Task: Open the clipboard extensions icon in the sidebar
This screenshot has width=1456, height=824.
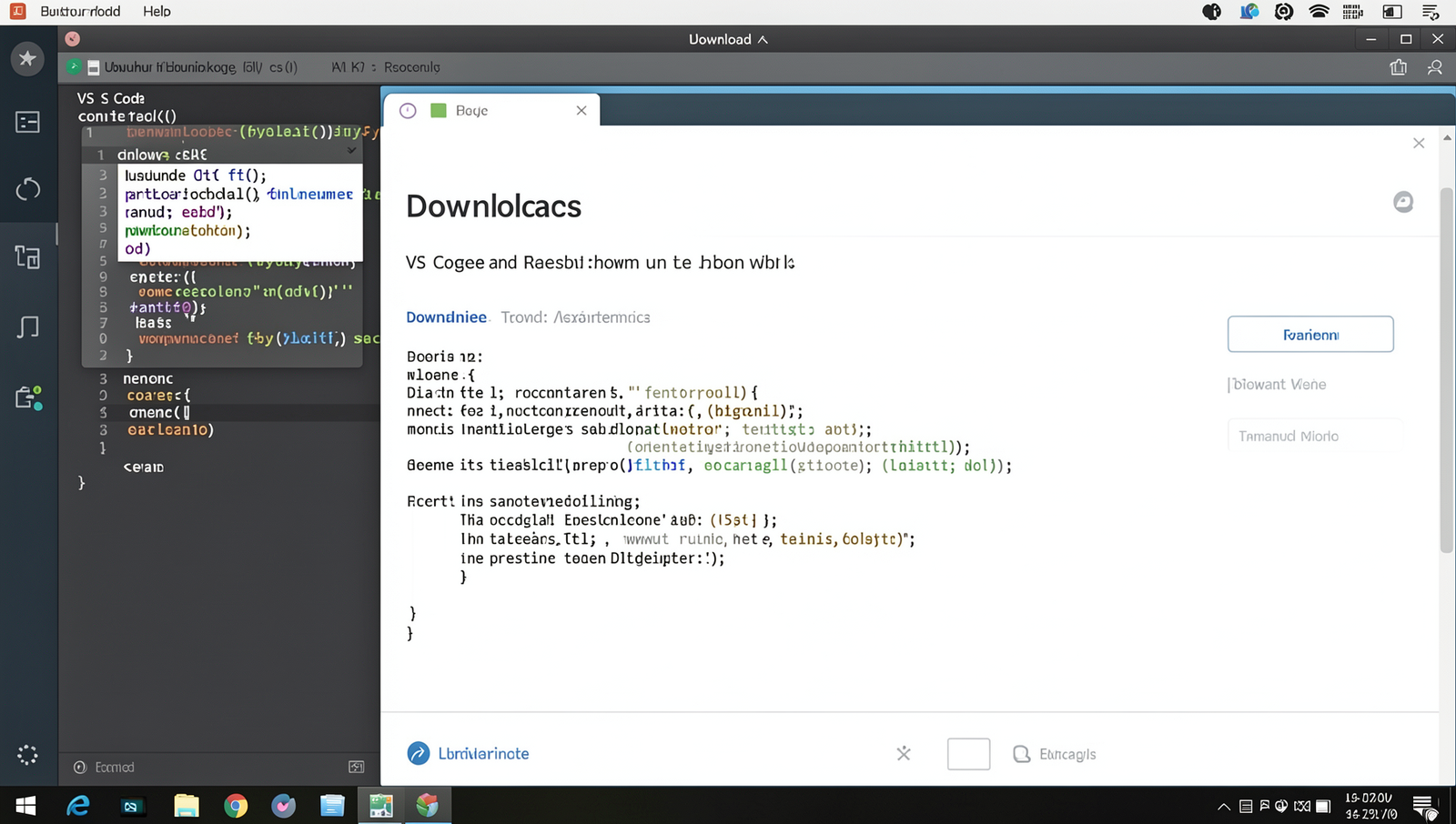Action: [x=28, y=397]
